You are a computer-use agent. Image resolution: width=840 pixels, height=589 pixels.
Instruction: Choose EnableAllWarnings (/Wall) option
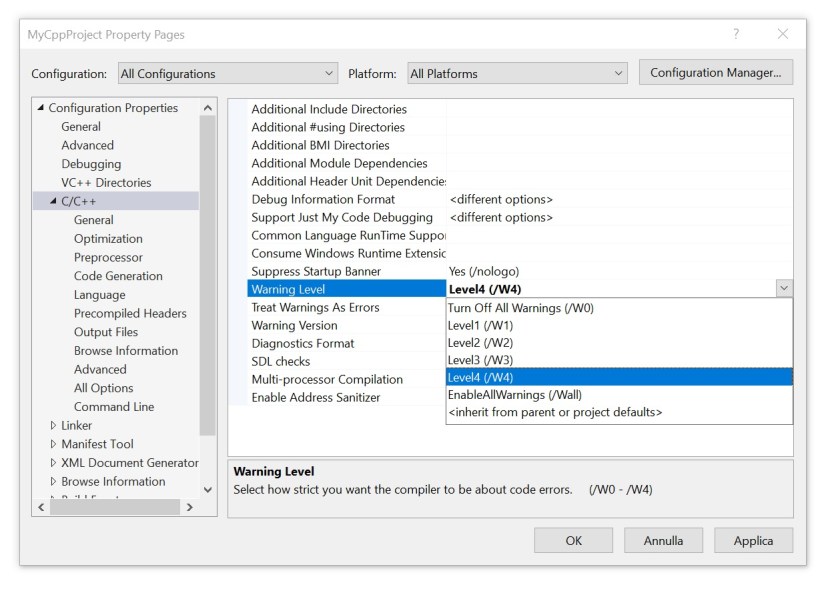pyautogui.click(x=619, y=394)
